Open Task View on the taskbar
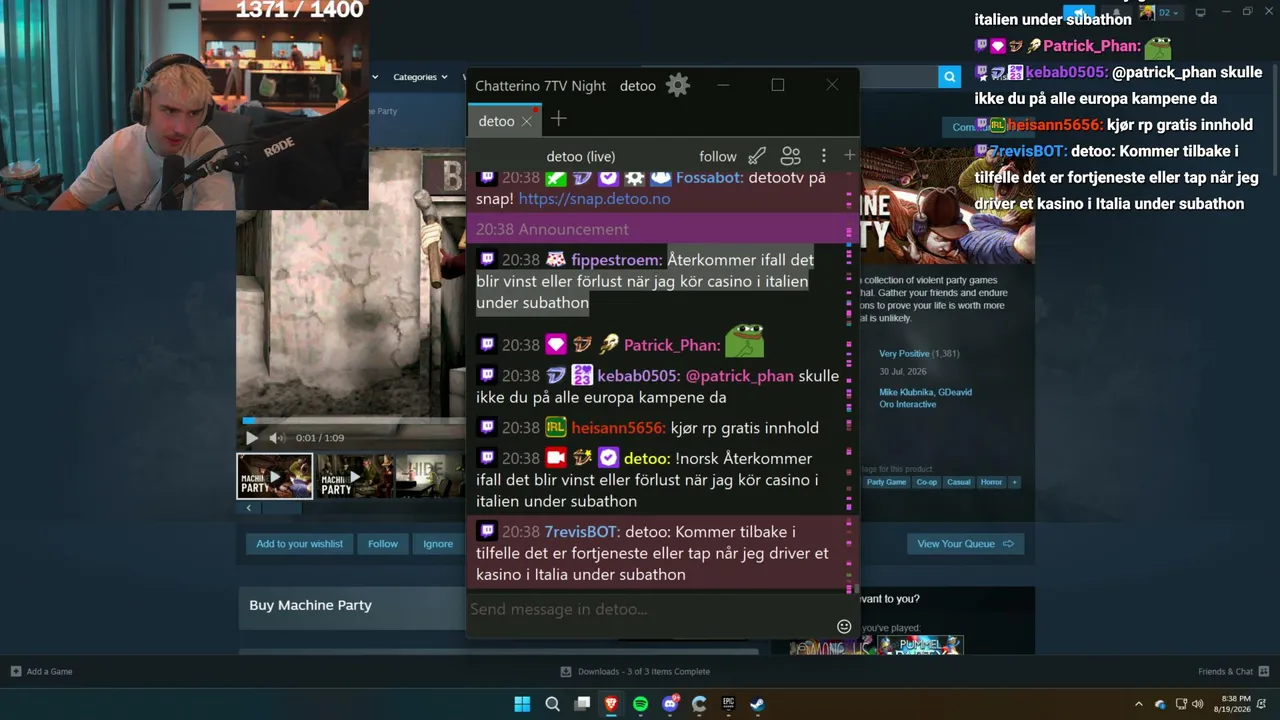Image resolution: width=1280 pixels, height=720 pixels. click(x=582, y=704)
